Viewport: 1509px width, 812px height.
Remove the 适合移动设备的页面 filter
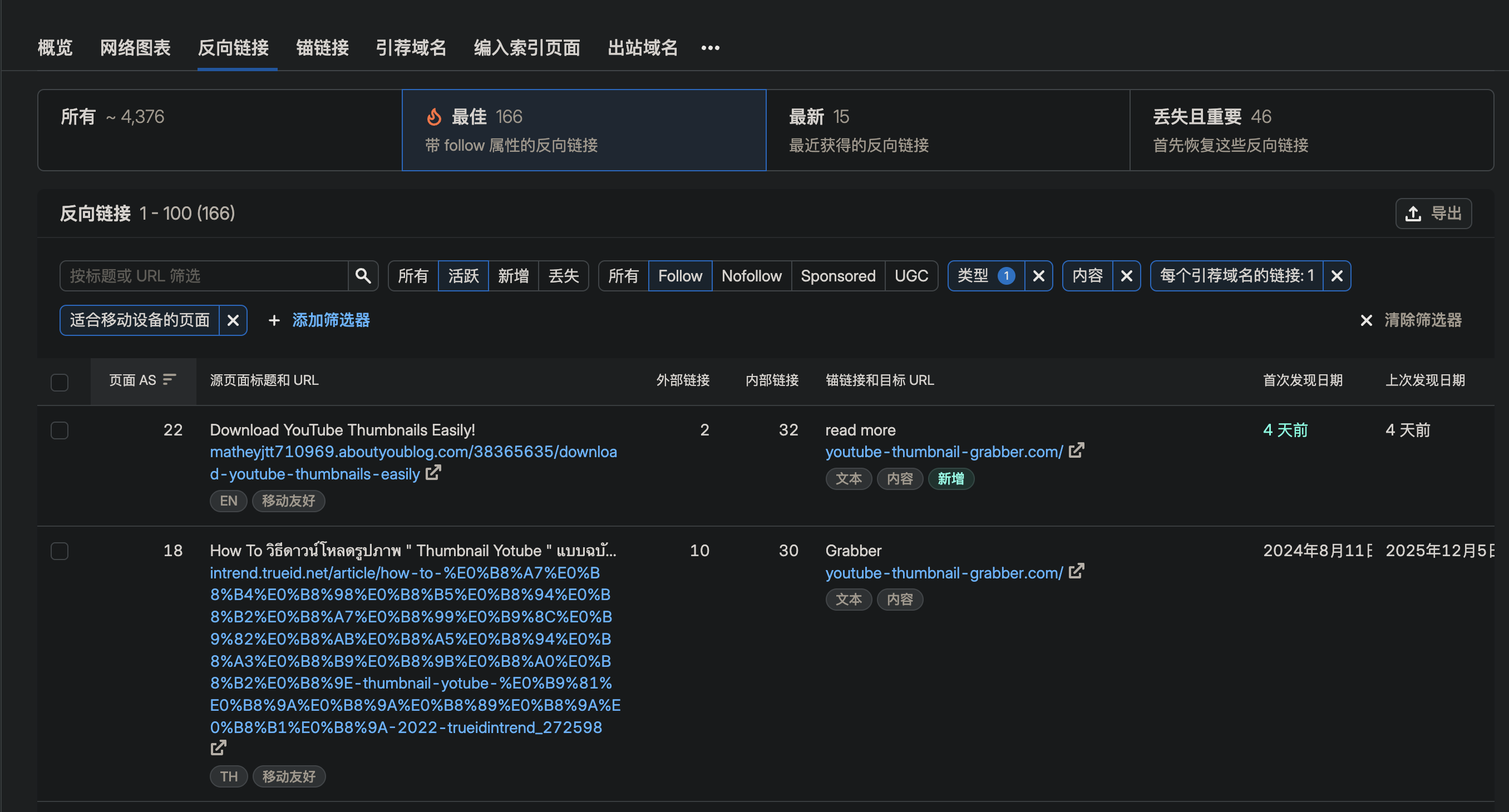pyautogui.click(x=233, y=320)
